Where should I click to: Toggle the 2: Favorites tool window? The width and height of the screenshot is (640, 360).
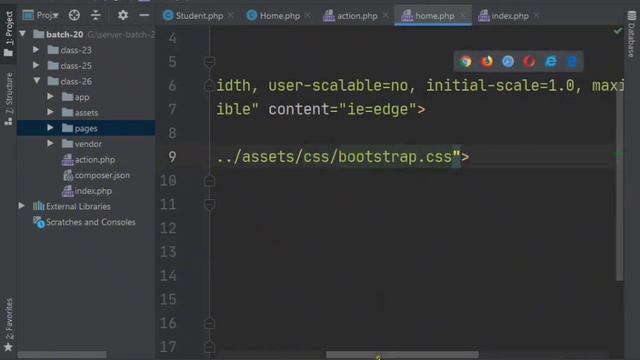click(8, 324)
